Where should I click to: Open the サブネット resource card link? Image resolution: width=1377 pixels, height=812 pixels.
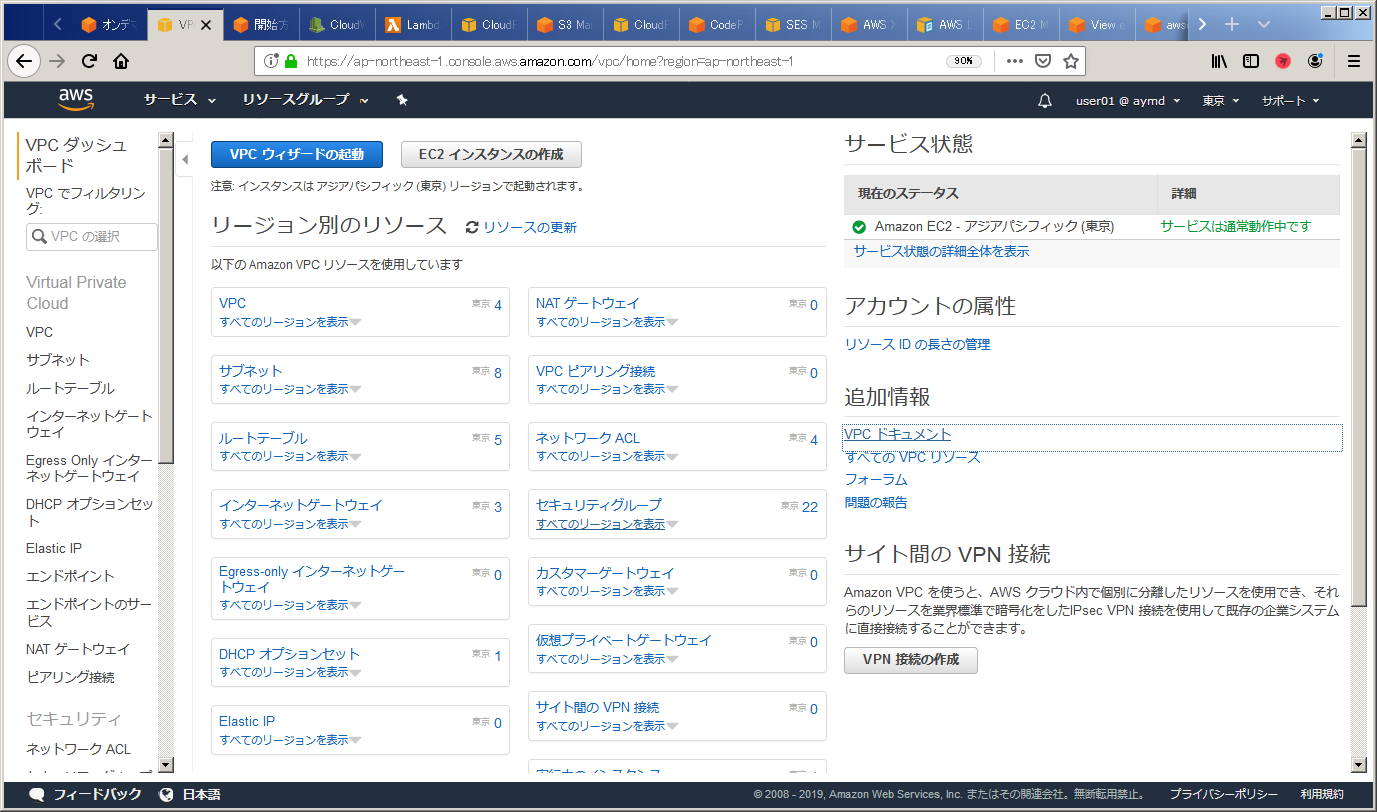point(251,371)
